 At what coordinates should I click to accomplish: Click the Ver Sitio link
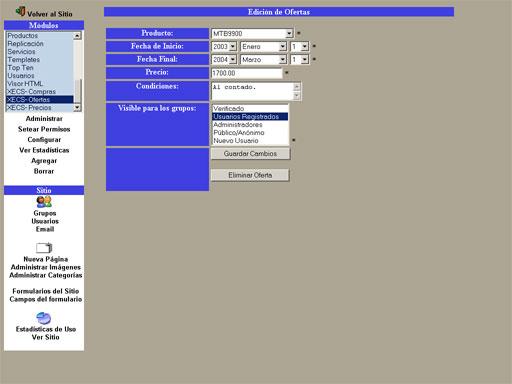pos(45,337)
